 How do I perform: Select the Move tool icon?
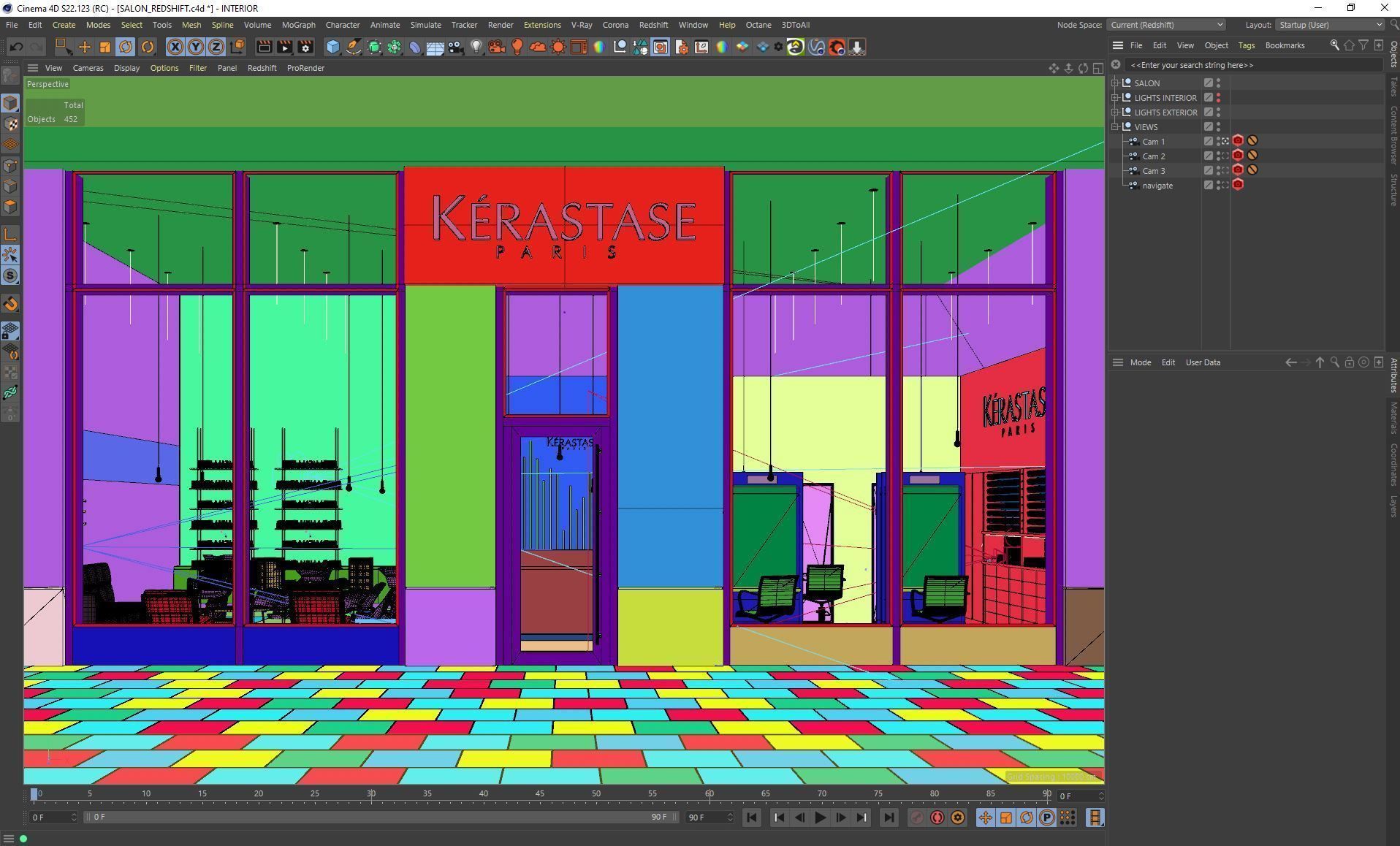tap(85, 47)
